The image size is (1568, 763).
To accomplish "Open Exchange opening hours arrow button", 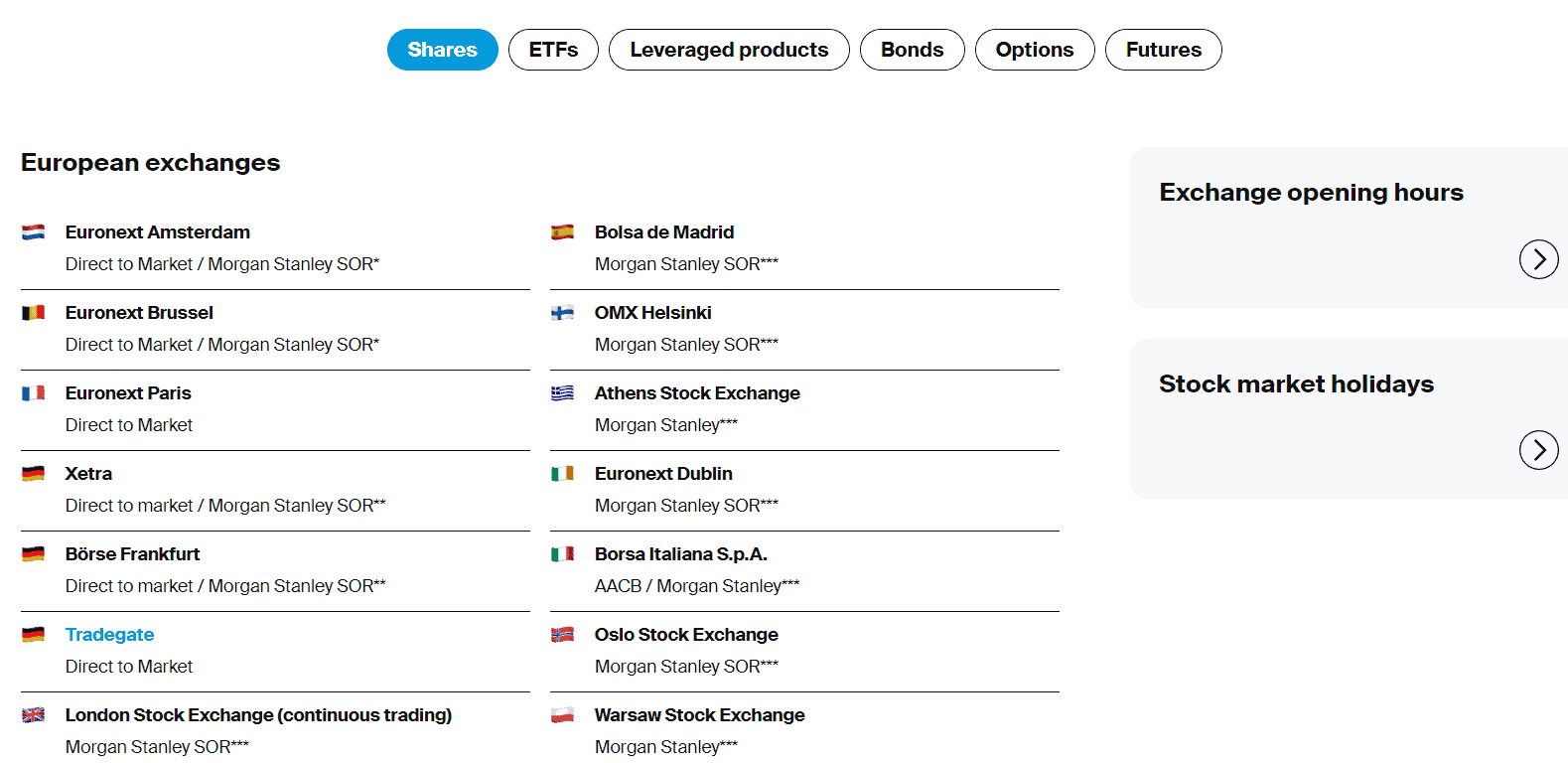I will (x=1538, y=259).
